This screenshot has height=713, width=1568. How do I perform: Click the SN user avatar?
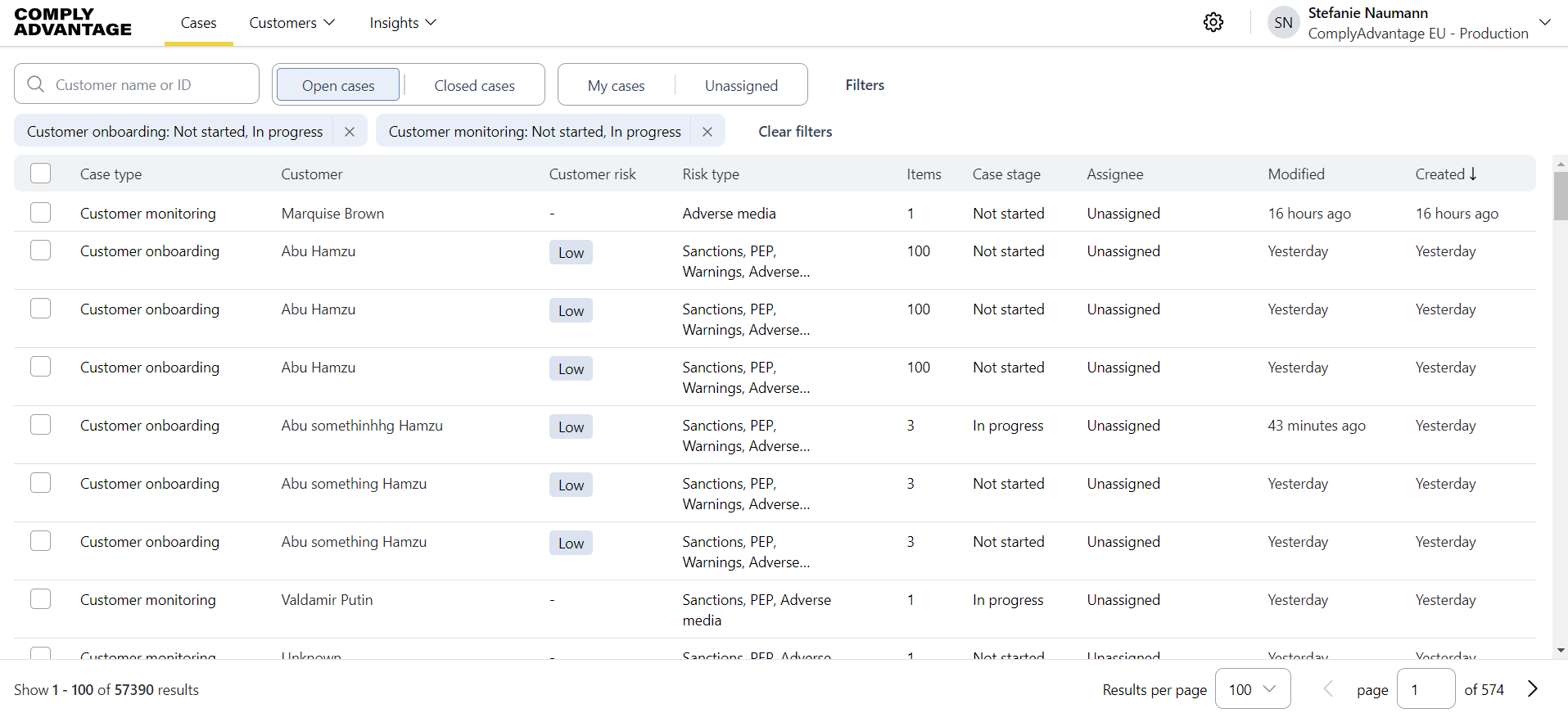pos(1283,23)
